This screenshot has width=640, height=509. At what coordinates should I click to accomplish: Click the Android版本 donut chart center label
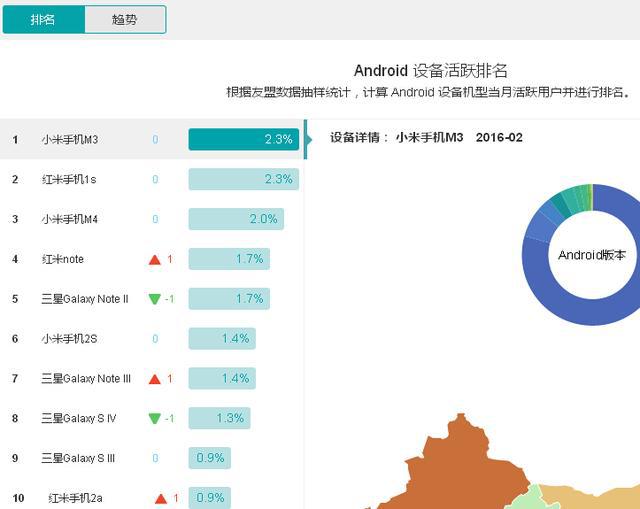pyautogui.click(x=591, y=255)
